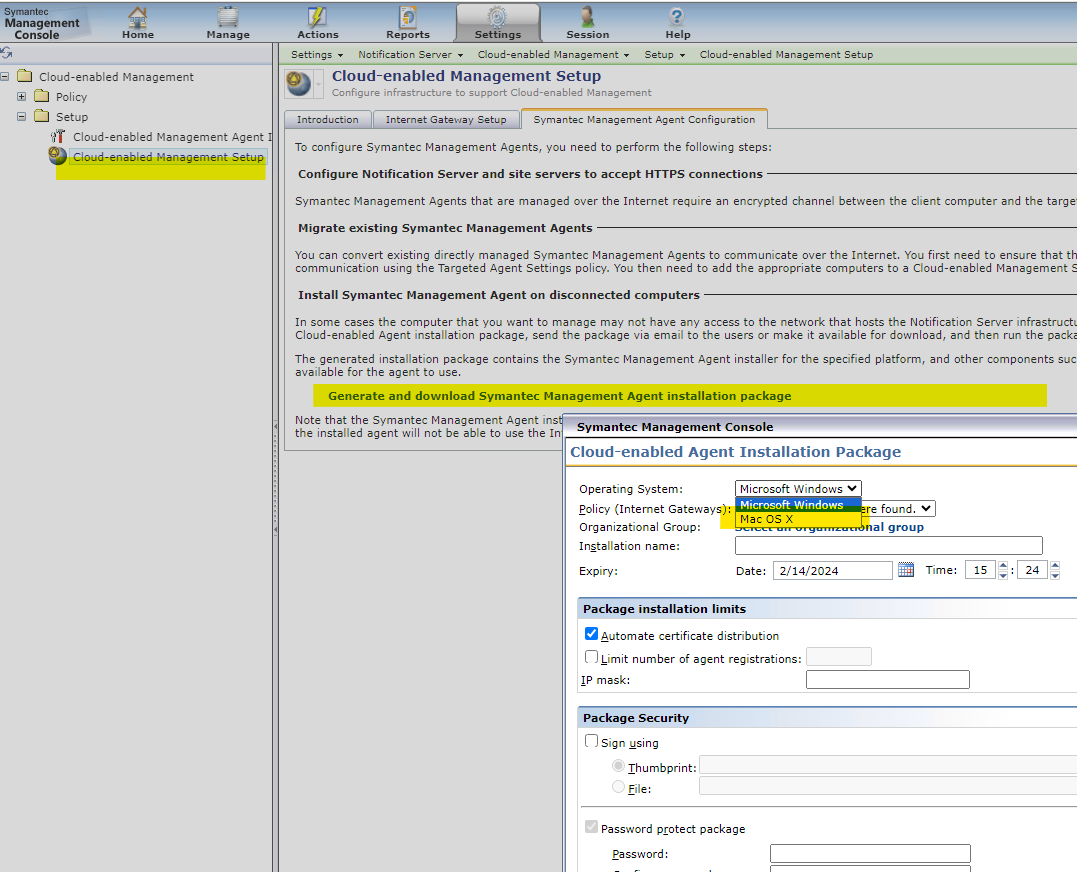Open the Home icon in top toolbar
Viewport: 1077px width, 872px height.
[138, 18]
